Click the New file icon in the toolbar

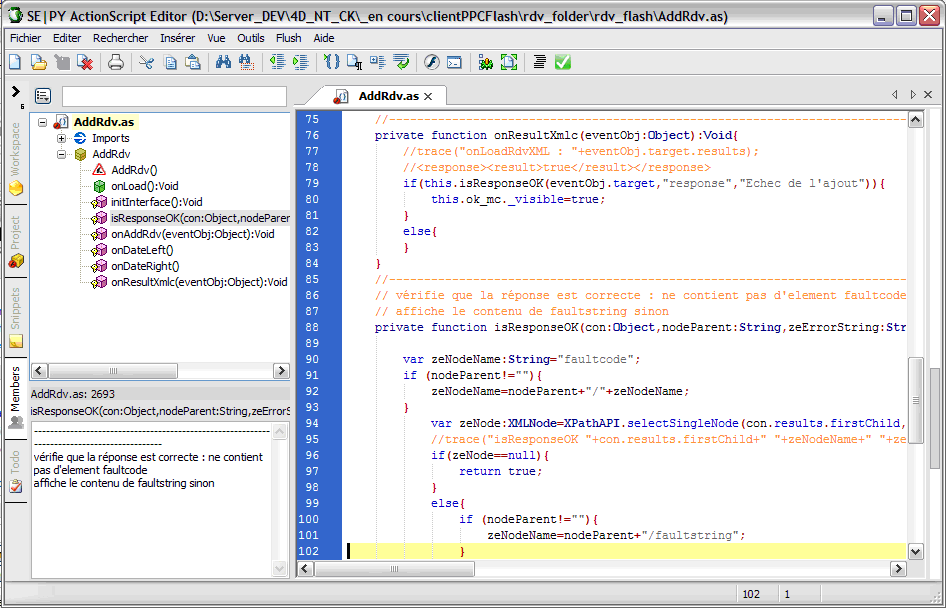15,62
